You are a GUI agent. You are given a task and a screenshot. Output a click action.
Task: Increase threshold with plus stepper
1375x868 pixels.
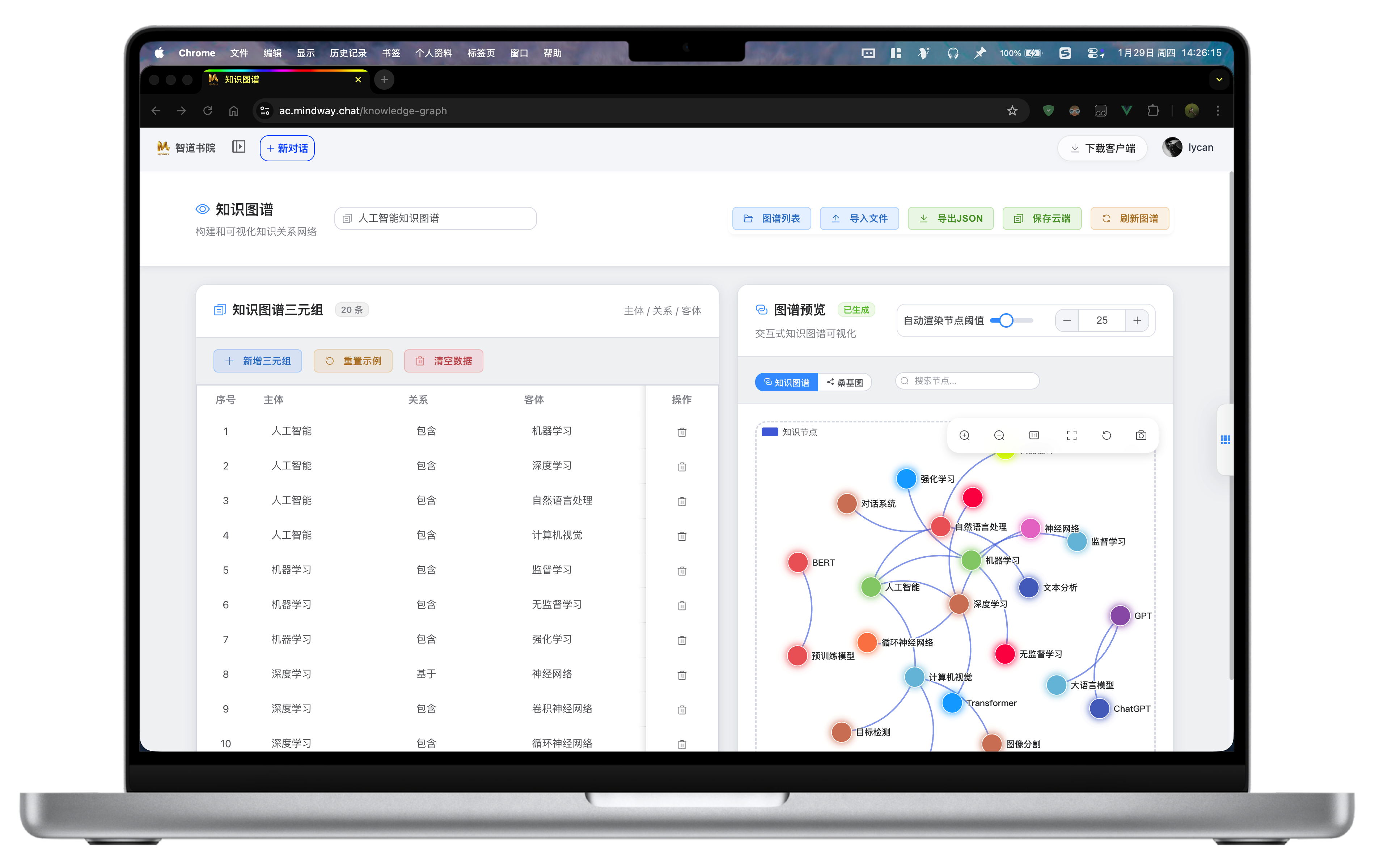[x=1137, y=321]
